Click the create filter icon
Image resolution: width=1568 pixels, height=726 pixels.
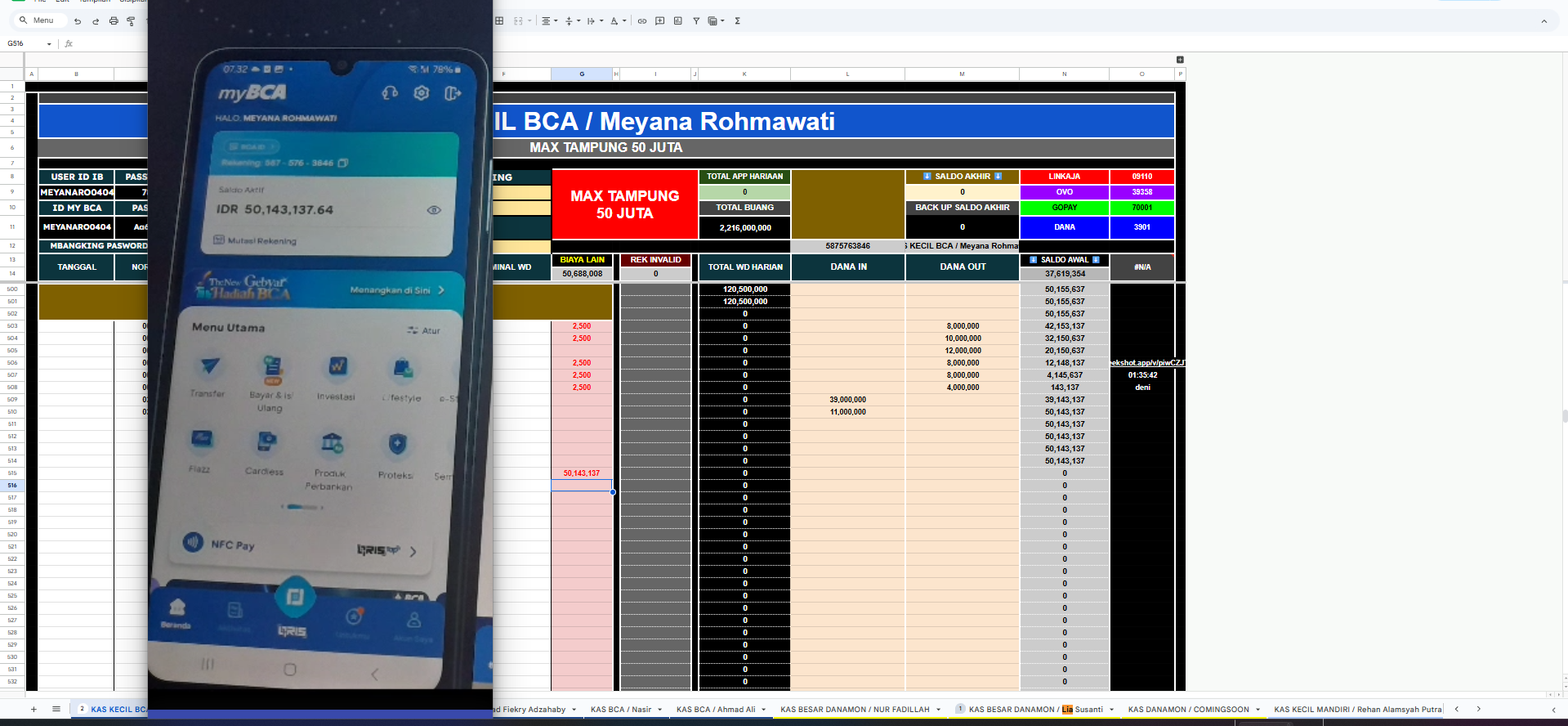[696, 21]
